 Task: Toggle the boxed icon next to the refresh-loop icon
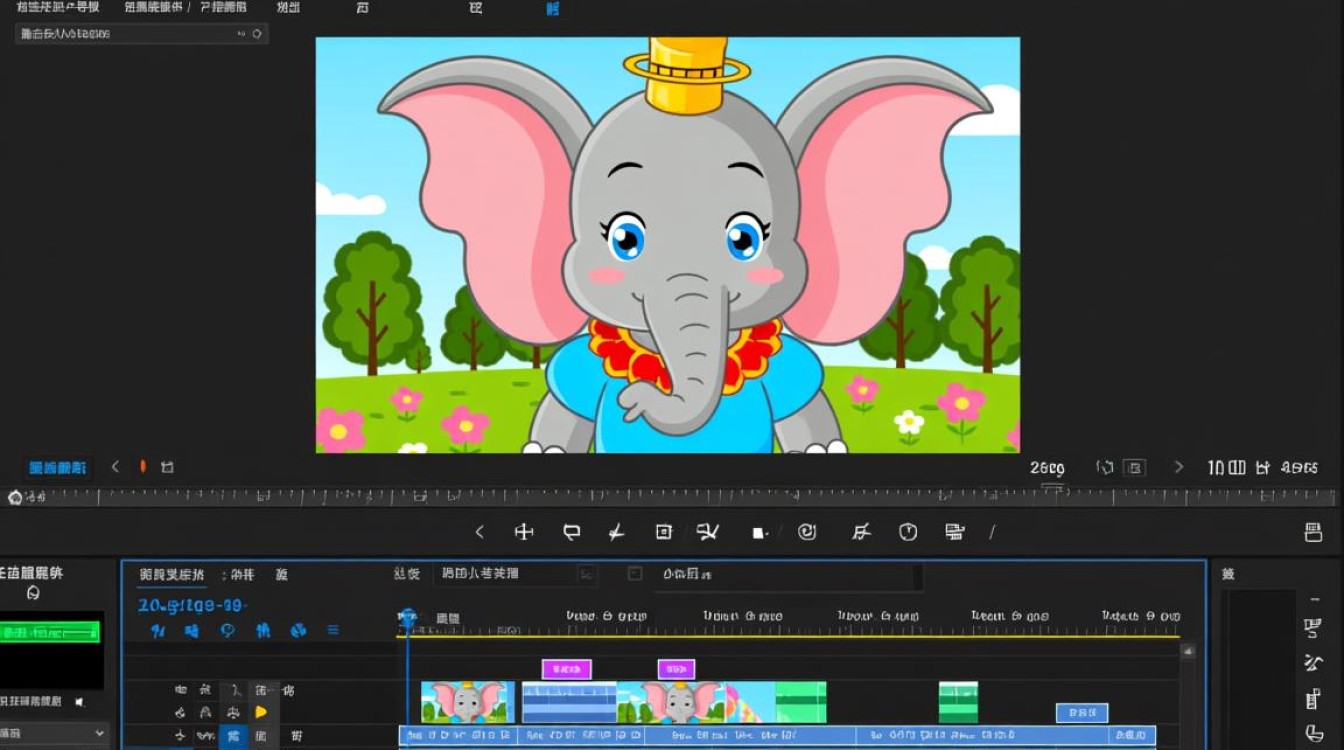(x=1134, y=467)
